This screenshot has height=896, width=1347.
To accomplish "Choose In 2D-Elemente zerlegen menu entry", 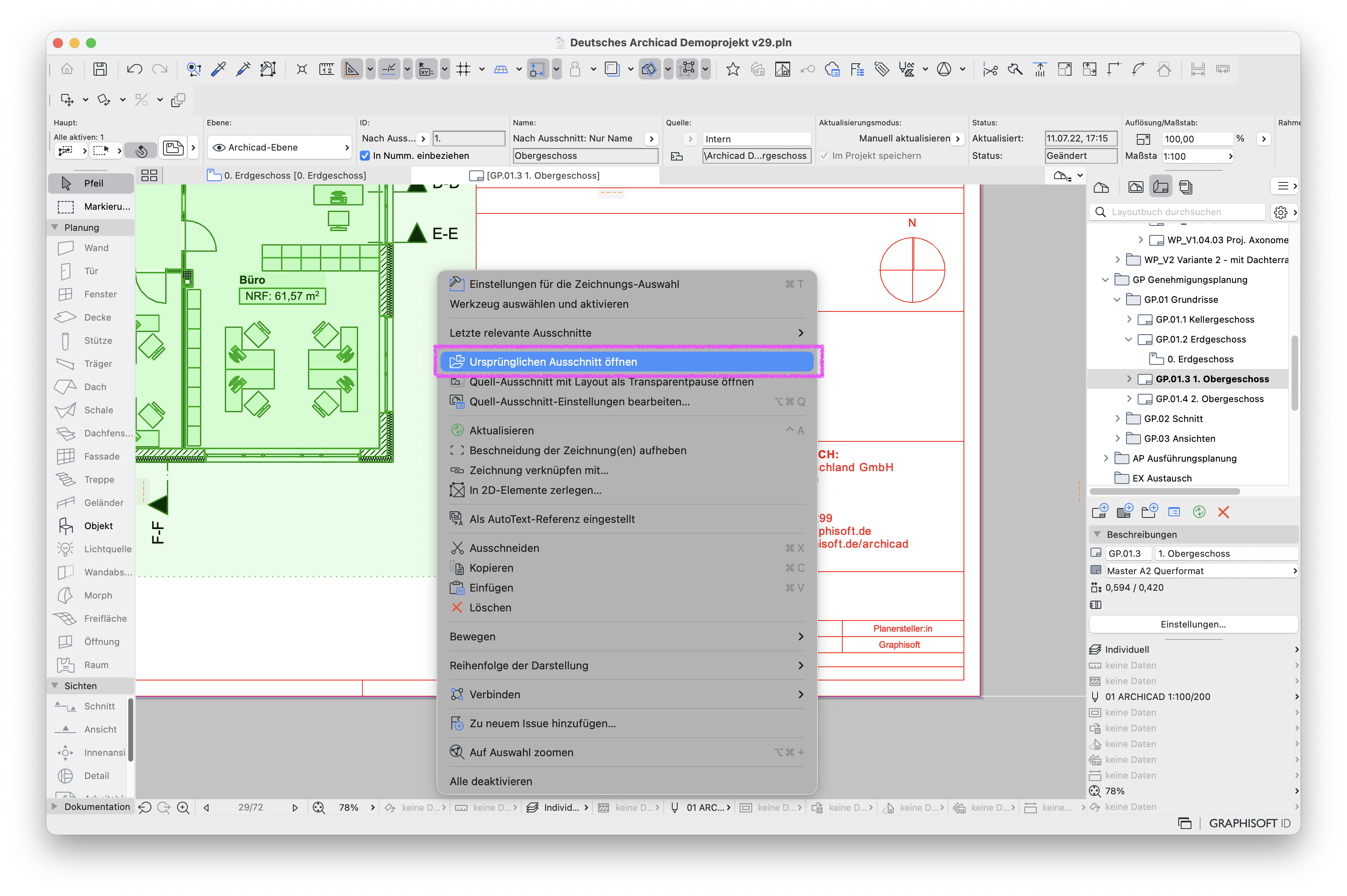I will (626, 490).
